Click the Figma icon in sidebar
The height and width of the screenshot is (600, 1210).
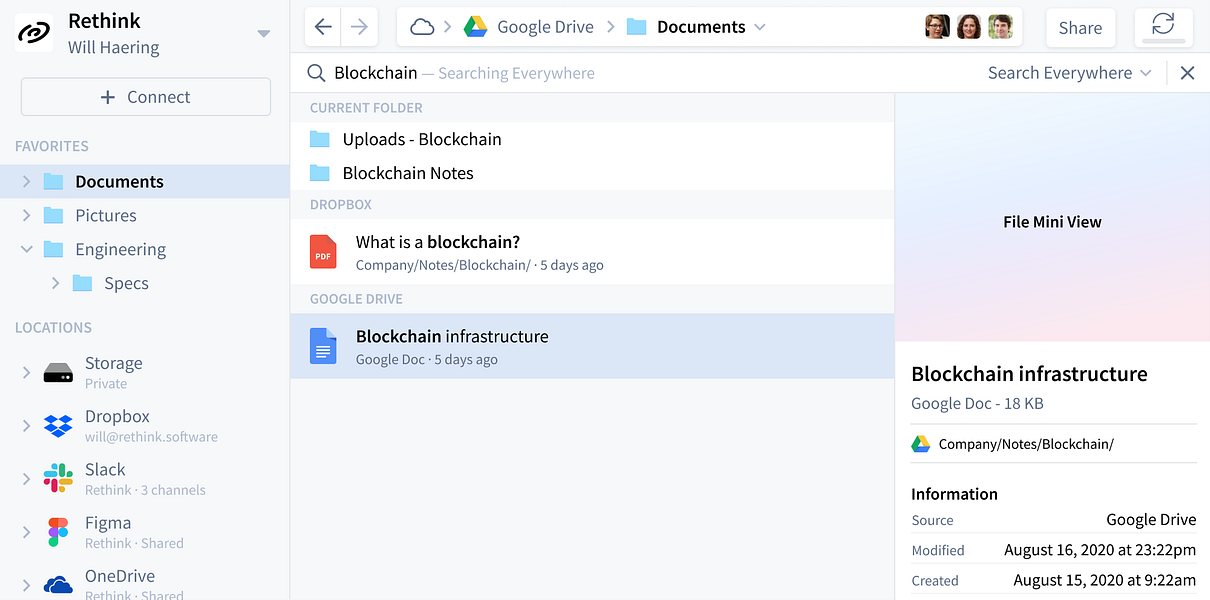[x=58, y=532]
